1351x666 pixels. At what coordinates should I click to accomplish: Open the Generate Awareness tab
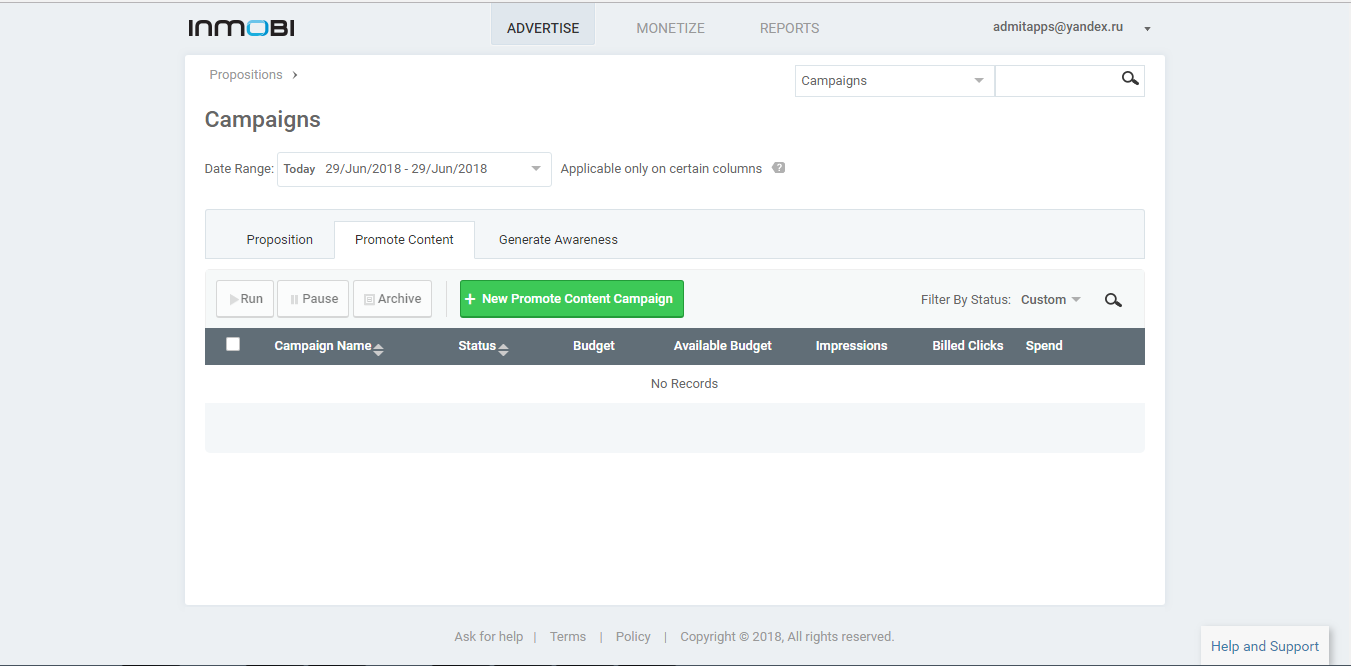[x=558, y=240]
